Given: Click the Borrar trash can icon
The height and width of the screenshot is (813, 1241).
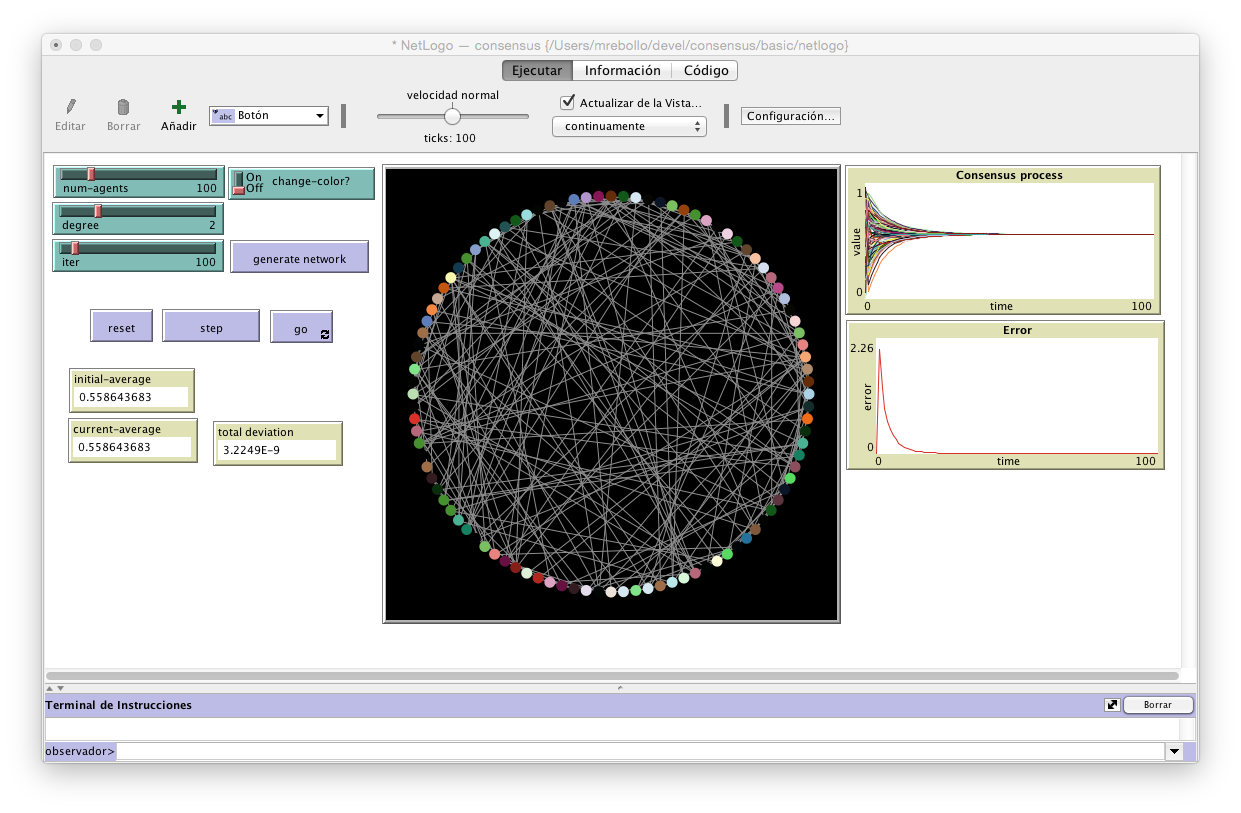Looking at the screenshot, I should tap(123, 107).
